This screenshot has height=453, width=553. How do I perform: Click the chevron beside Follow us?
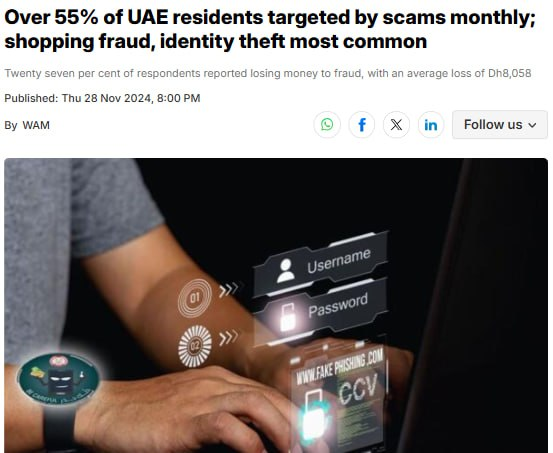click(533, 125)
